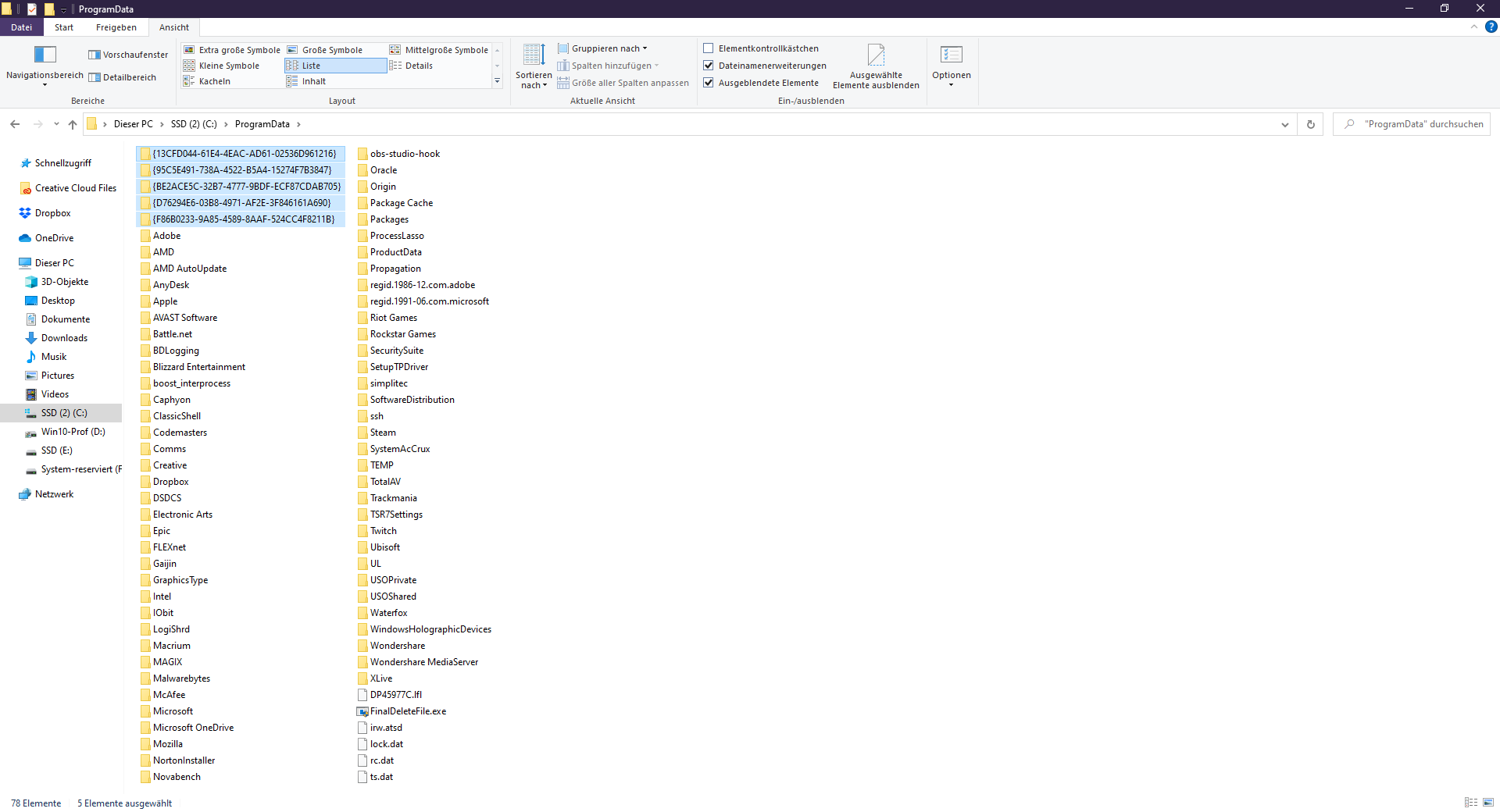Switch layout to Kleine Symbole
Viewport: 1500px width, 812px height.
click(x=221, y=66)
